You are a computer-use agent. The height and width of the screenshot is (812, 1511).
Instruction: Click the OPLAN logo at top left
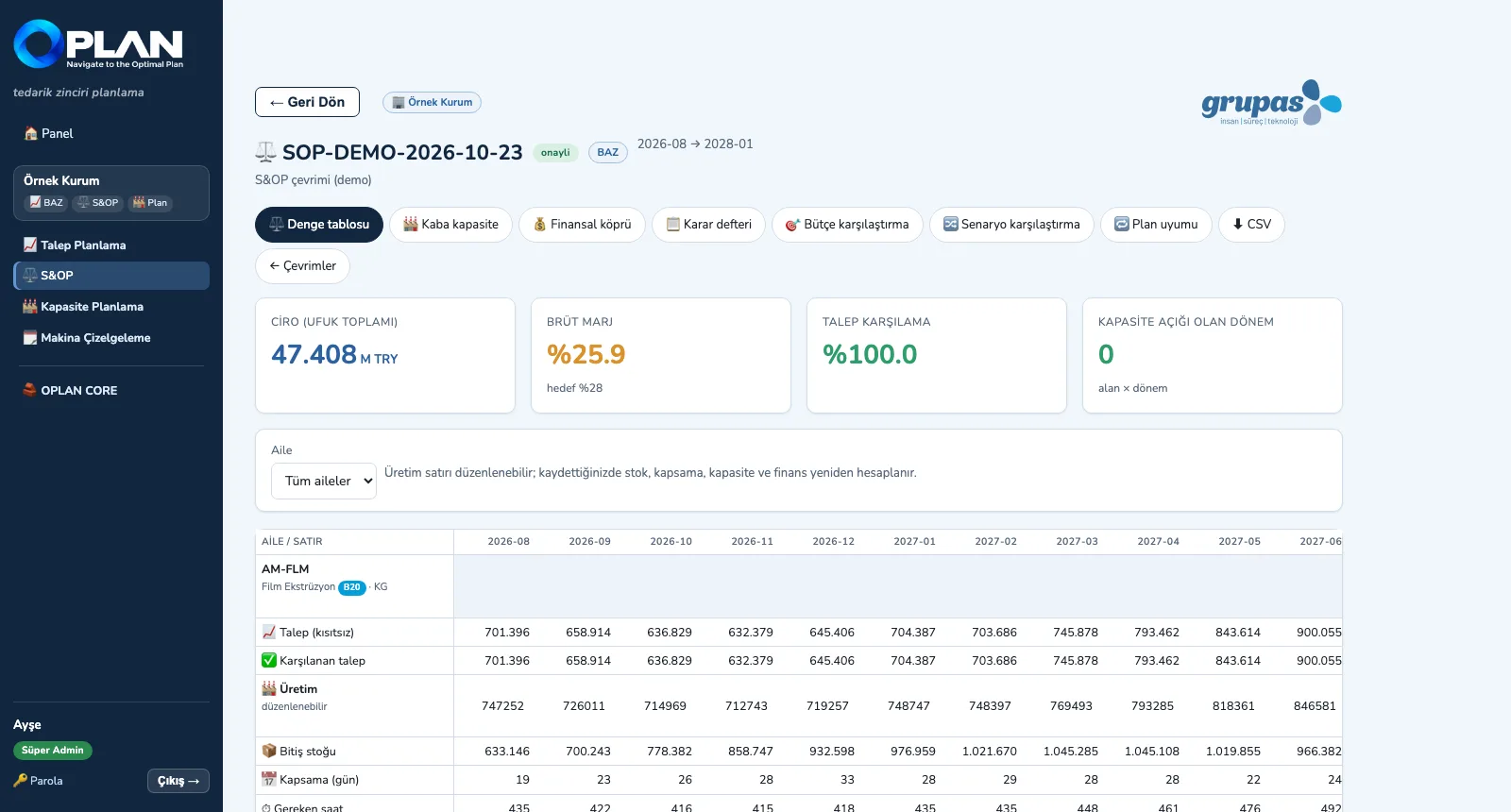pos(98,44)
